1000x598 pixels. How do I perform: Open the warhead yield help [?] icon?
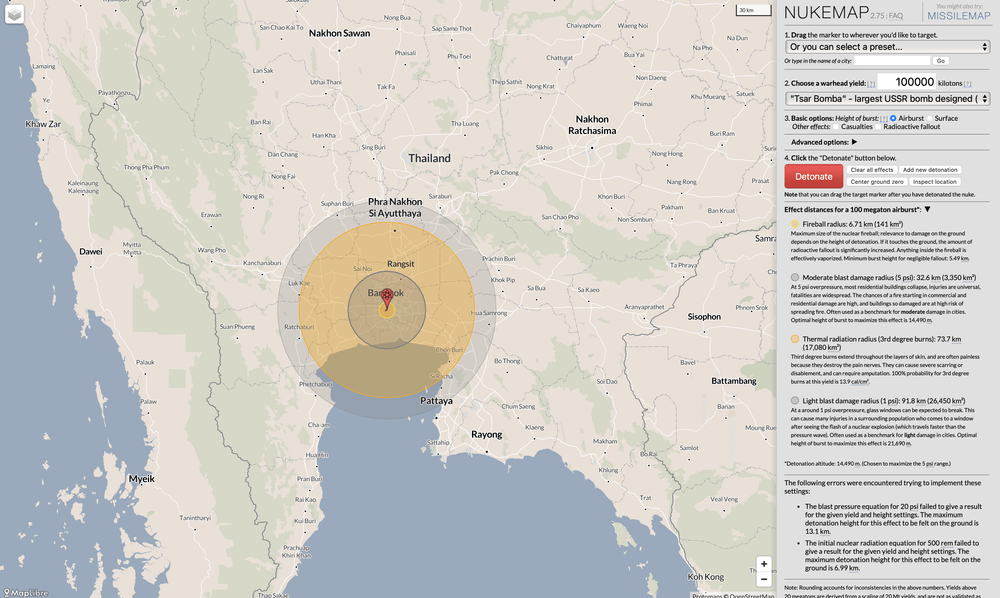pos(871,84)
